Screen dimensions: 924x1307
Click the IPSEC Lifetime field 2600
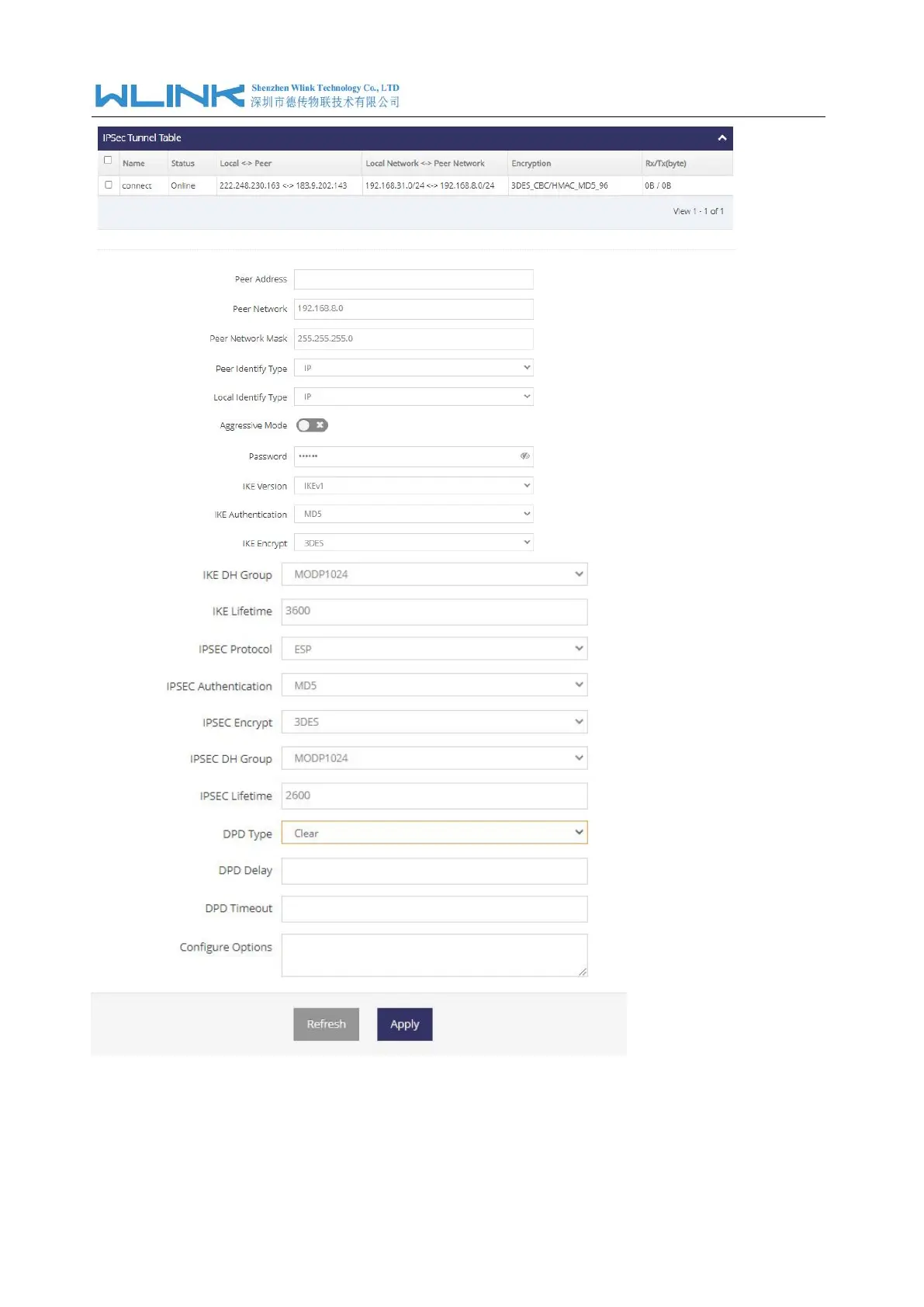pos(434,796)
